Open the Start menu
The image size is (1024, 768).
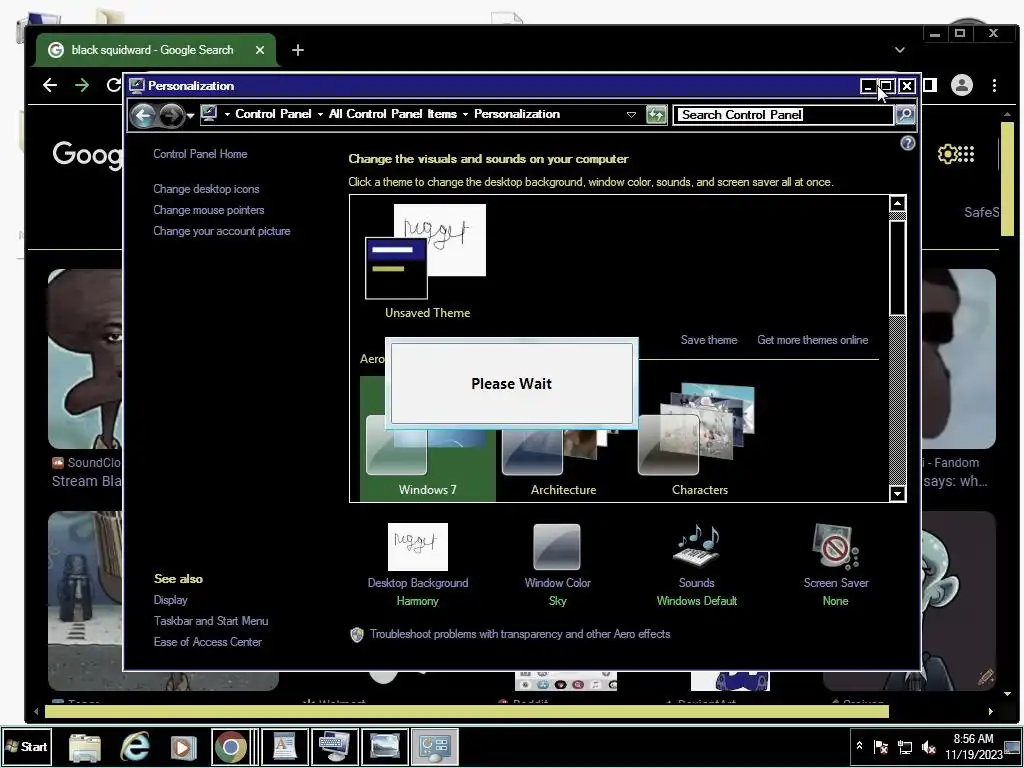pyautogui.click(x=27, y=746)
